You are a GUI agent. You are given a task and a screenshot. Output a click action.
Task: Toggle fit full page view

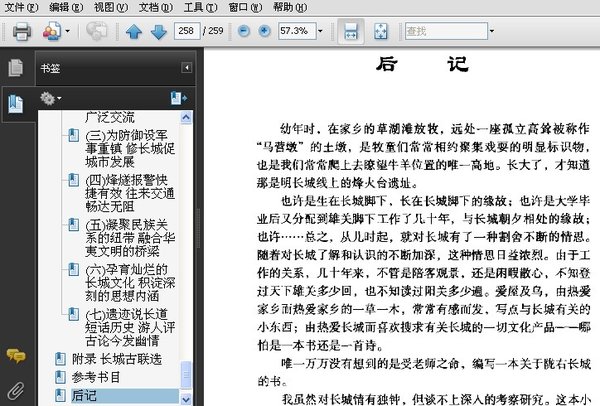tap(380, 31)
